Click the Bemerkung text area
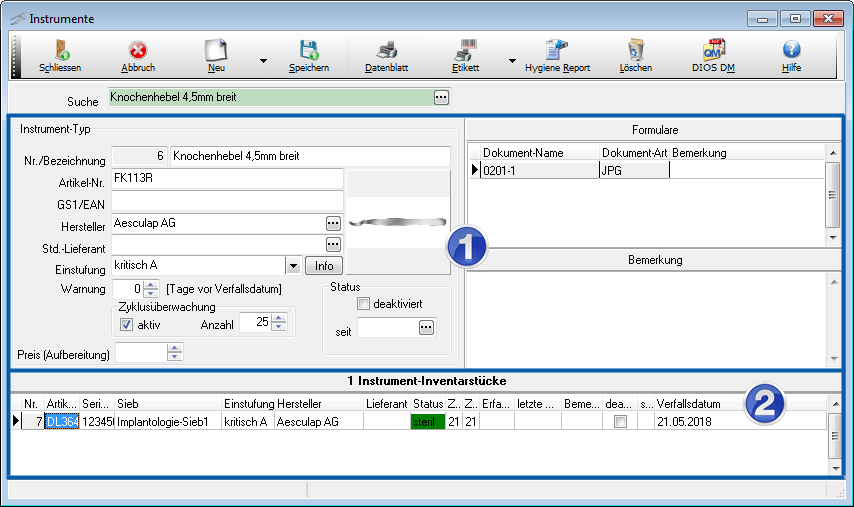This screenshot has width=854, height=507. [646, 319]
